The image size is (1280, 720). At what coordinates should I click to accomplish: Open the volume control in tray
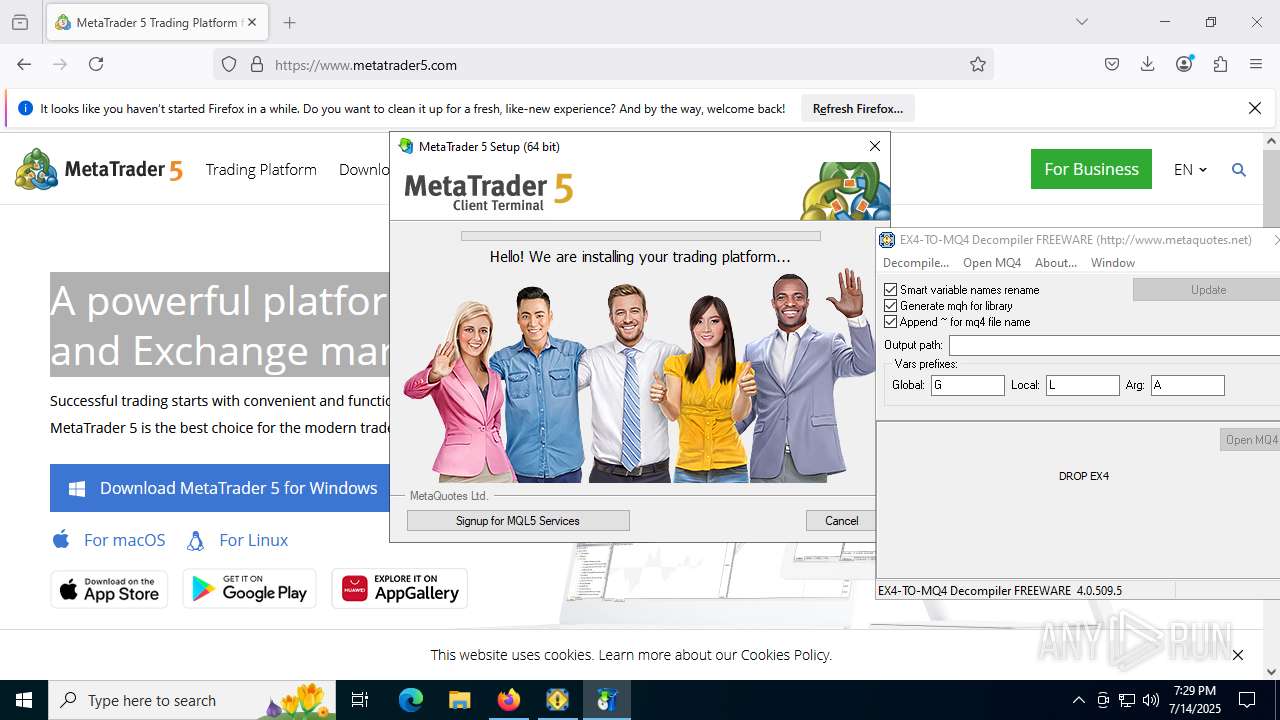[x=1151, y=700]
